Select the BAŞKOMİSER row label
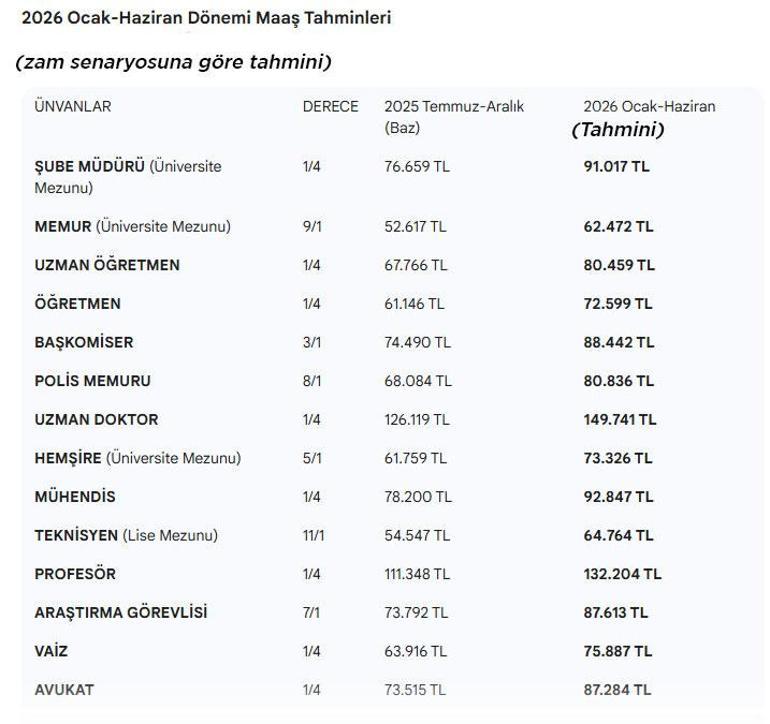Image resolution: width=770 pixels, height=724 pixels. point(84,342)
